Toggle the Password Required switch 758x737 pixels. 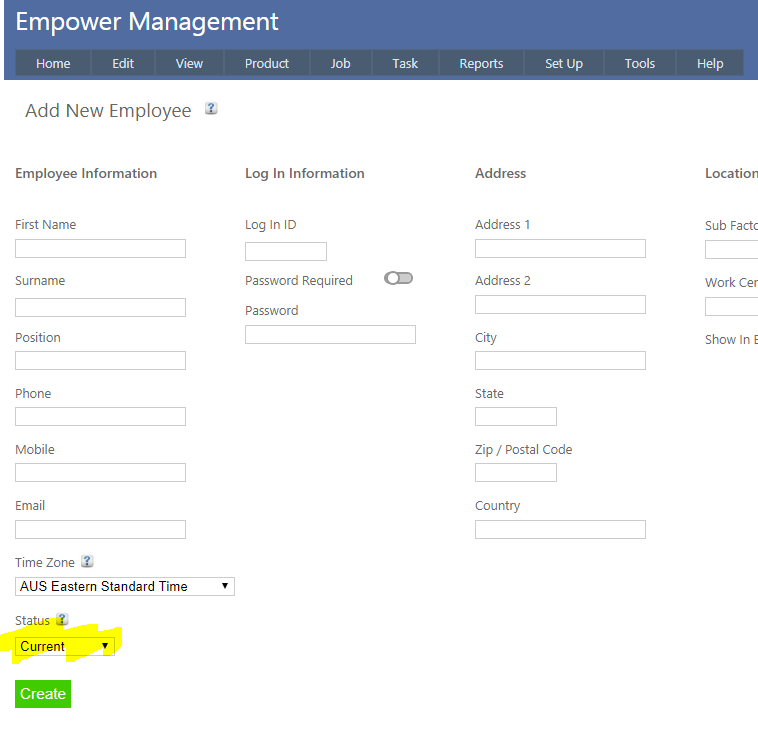coord(398,279)
